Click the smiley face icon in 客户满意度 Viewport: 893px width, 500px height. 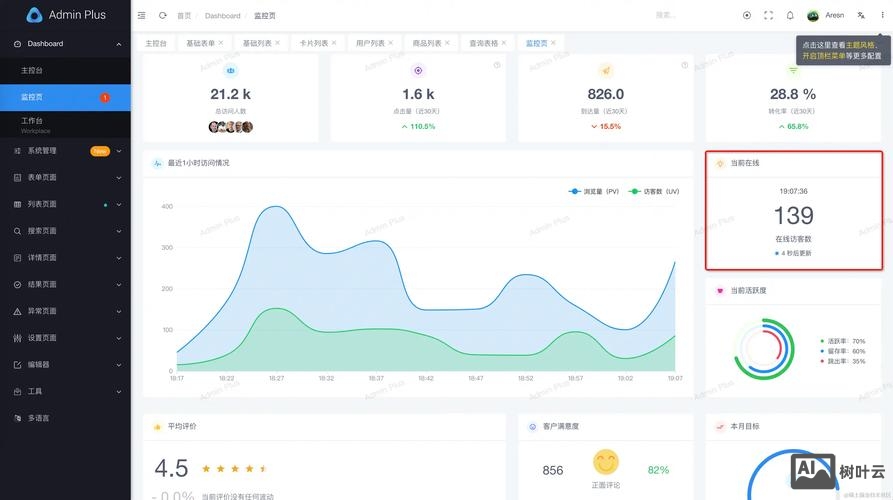[605, 462]
